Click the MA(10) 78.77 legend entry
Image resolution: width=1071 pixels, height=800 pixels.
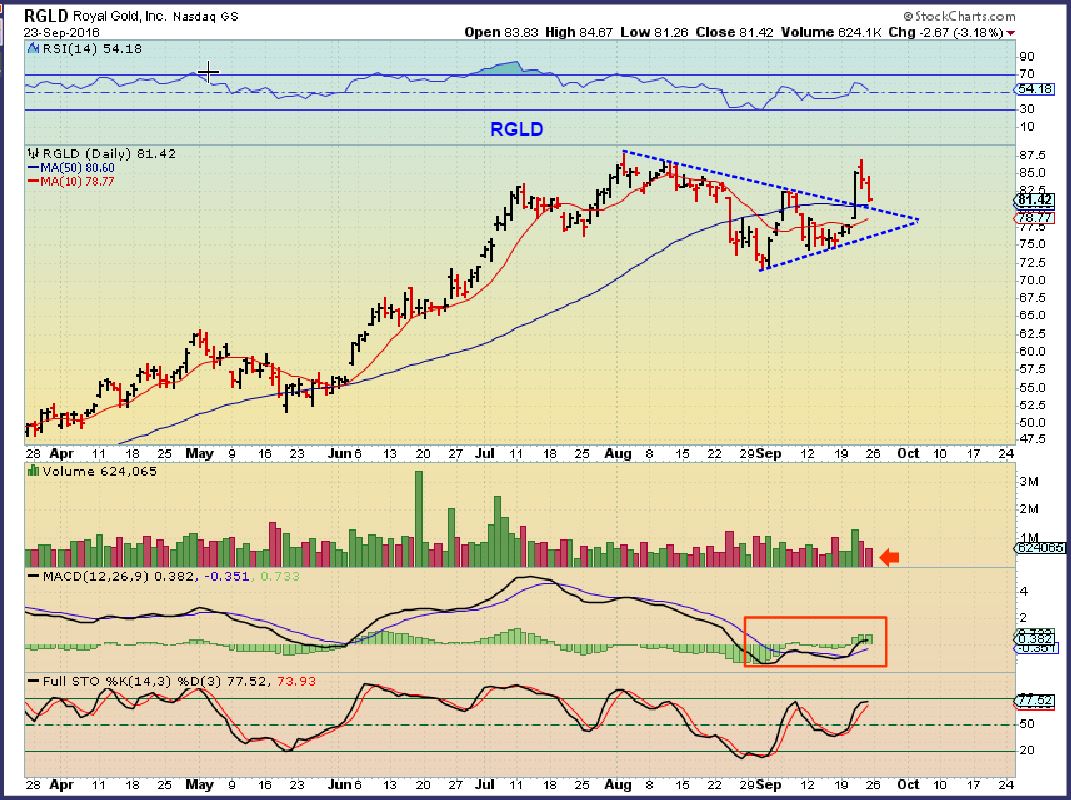click(x=71, y=182)
